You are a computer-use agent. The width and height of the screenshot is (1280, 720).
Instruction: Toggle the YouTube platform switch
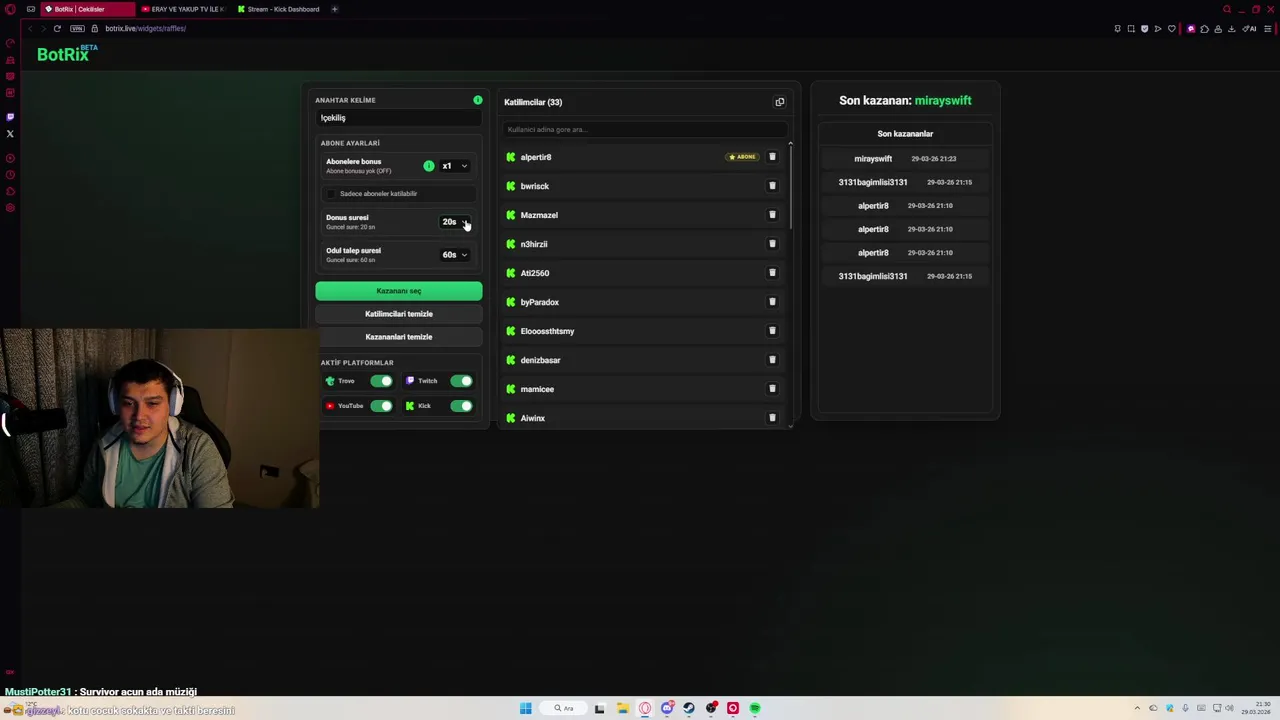tap(381, 406)
